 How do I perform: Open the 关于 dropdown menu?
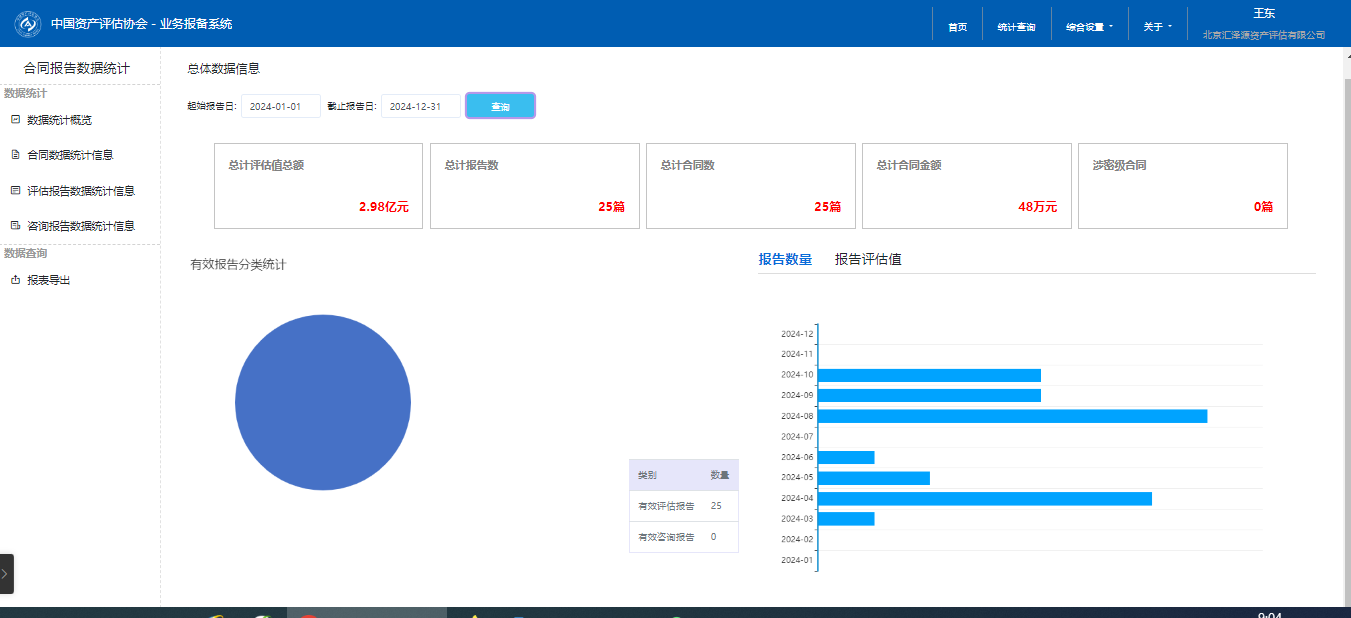[x=1157, y=27]
